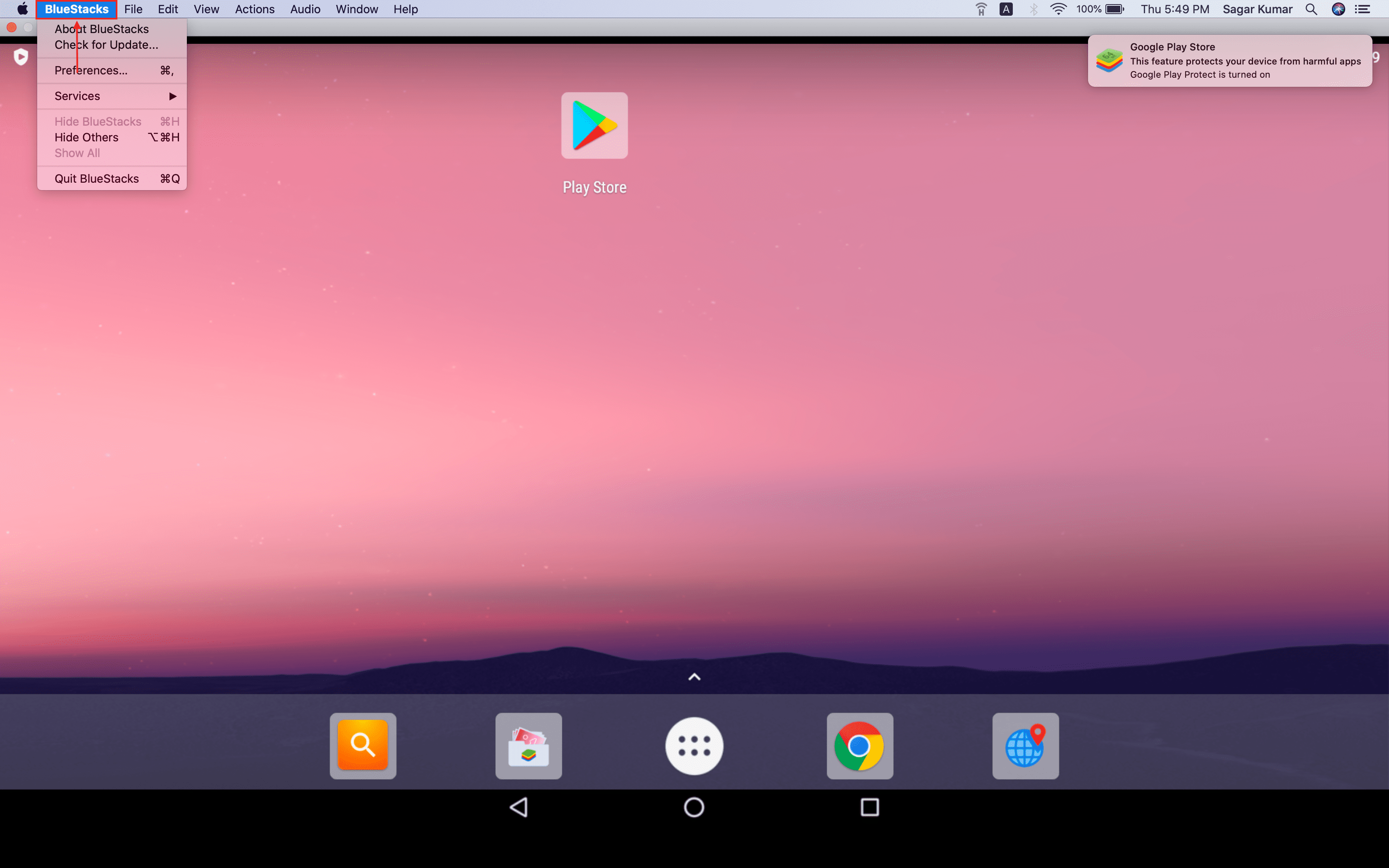The image size is (1389, 868).
Task: Toggle Hide Others option
Action: pyautogui.click(x=86, y=137)
